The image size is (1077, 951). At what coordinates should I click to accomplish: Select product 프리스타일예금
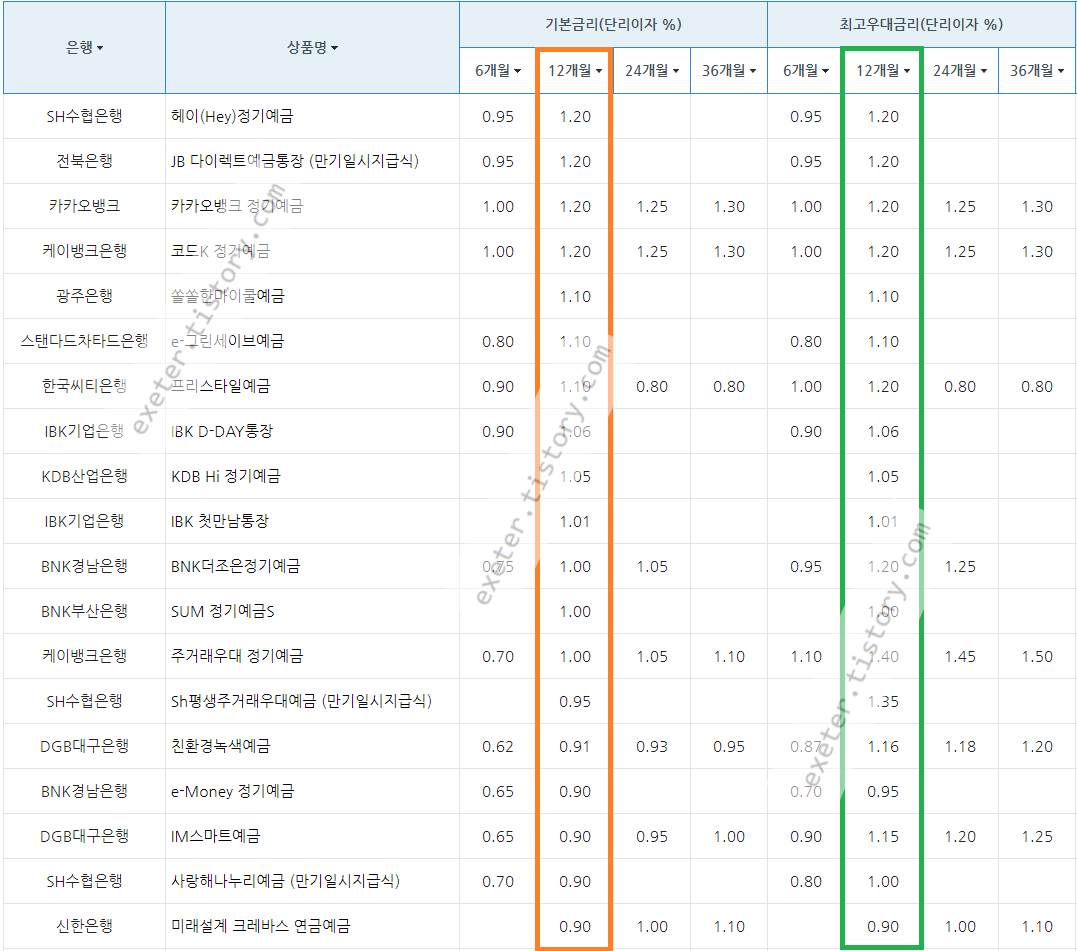coord(220,386)
